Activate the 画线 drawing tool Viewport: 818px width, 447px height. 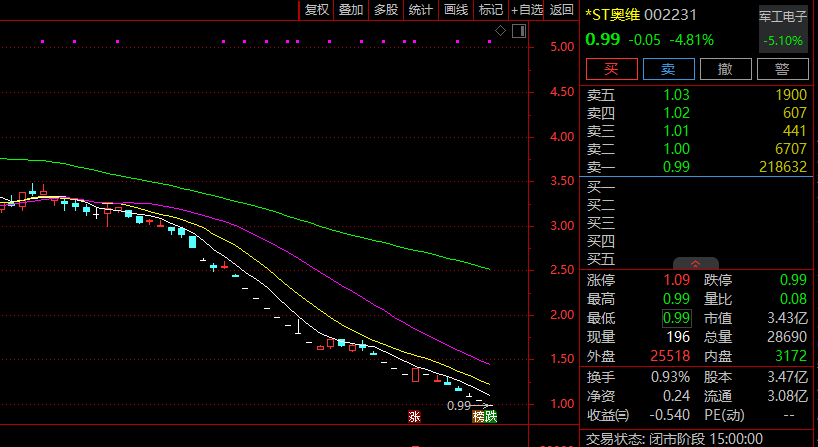[x=456, y=10]
